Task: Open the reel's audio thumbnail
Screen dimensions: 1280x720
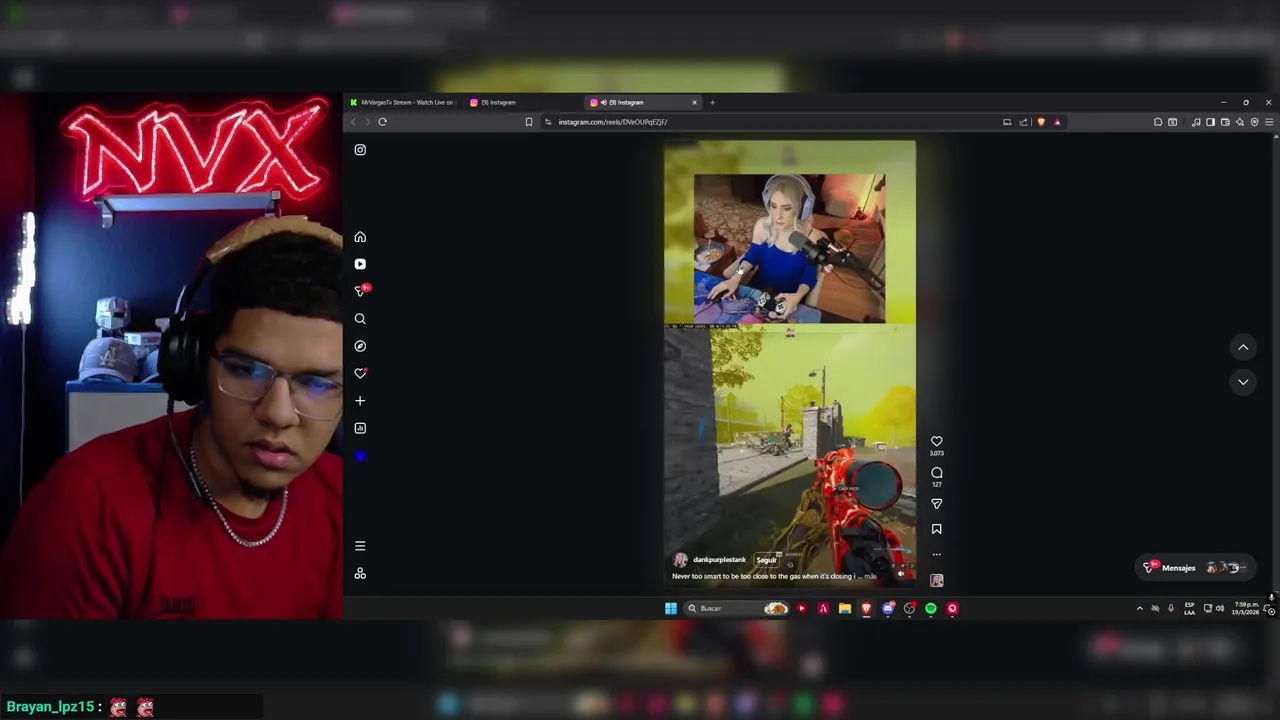Action: [937, 580]
